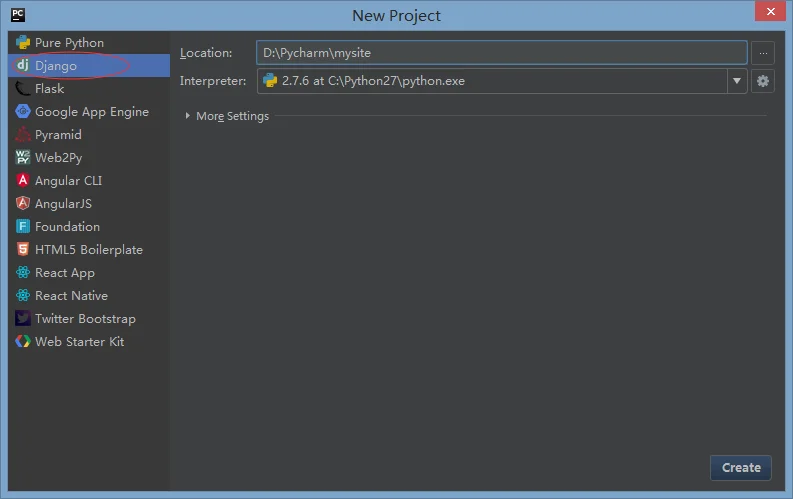This screenshot has width=793, height=499.
Task: Open the Interpreter dropdown arrow
Action: 737,81
